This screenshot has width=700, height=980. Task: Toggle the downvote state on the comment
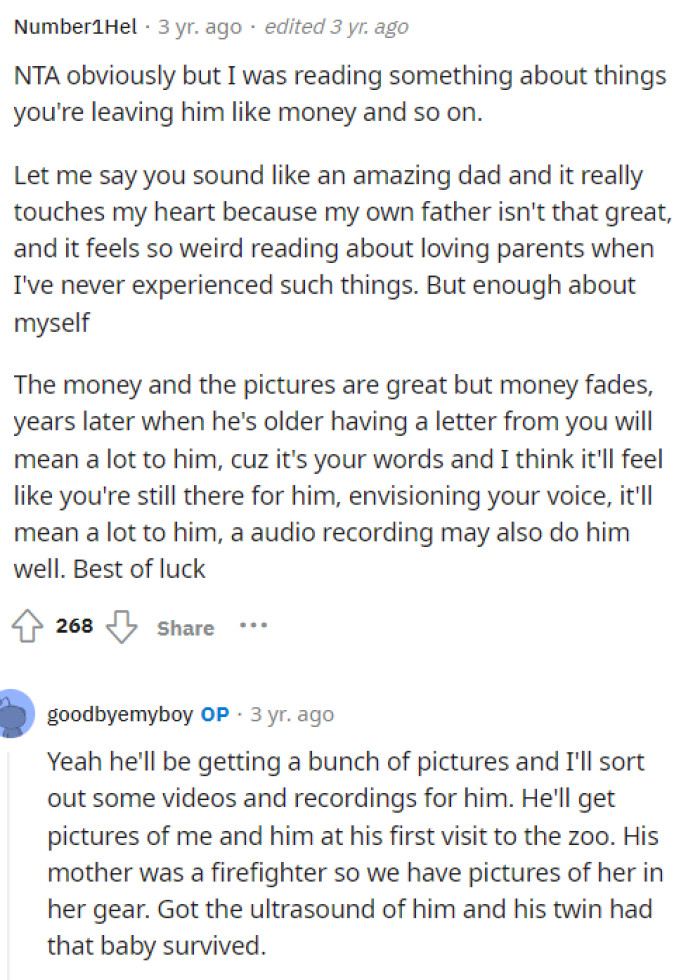[x=121, y=627]
